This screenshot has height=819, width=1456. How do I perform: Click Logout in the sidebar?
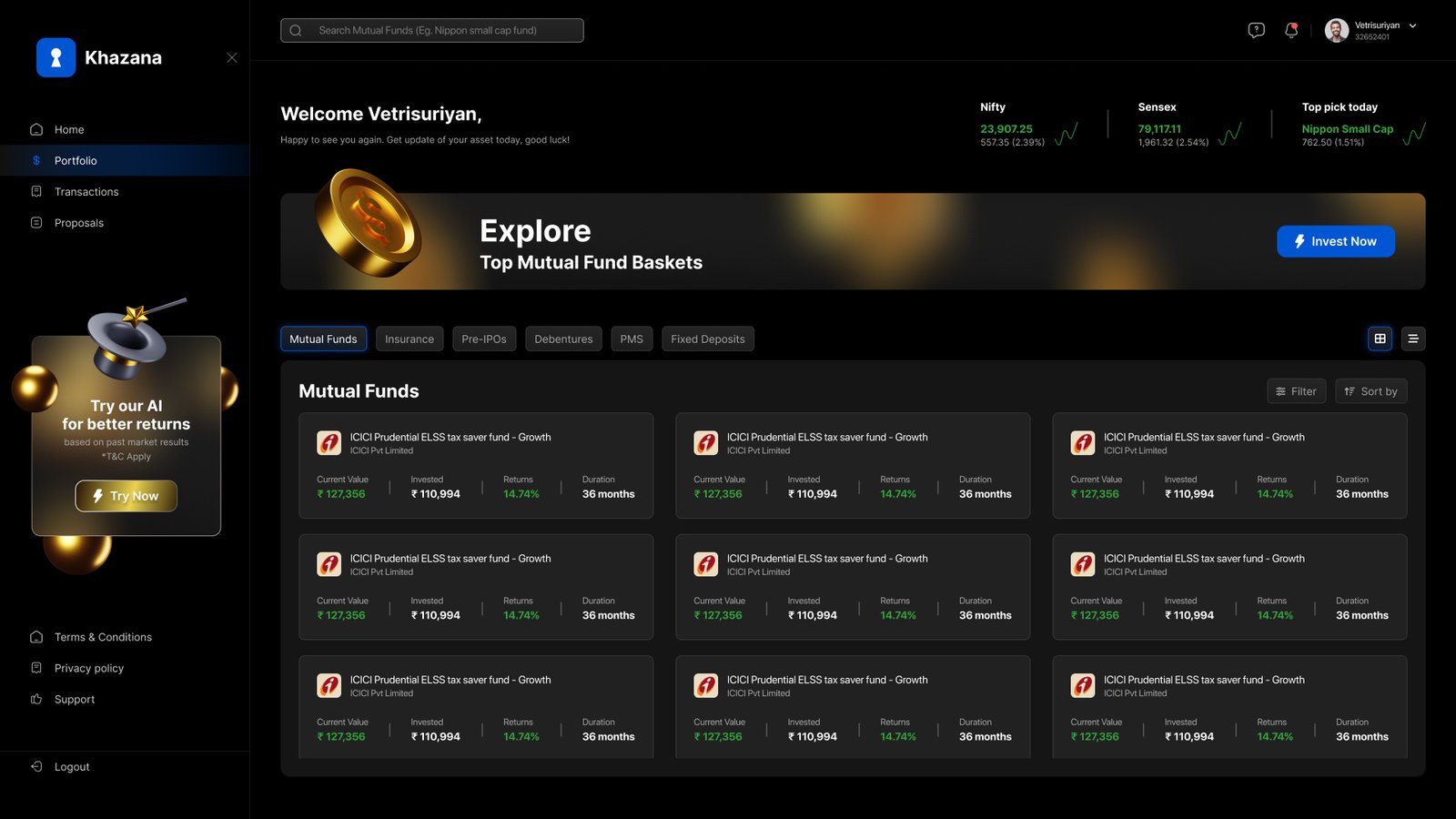[72, 766]
